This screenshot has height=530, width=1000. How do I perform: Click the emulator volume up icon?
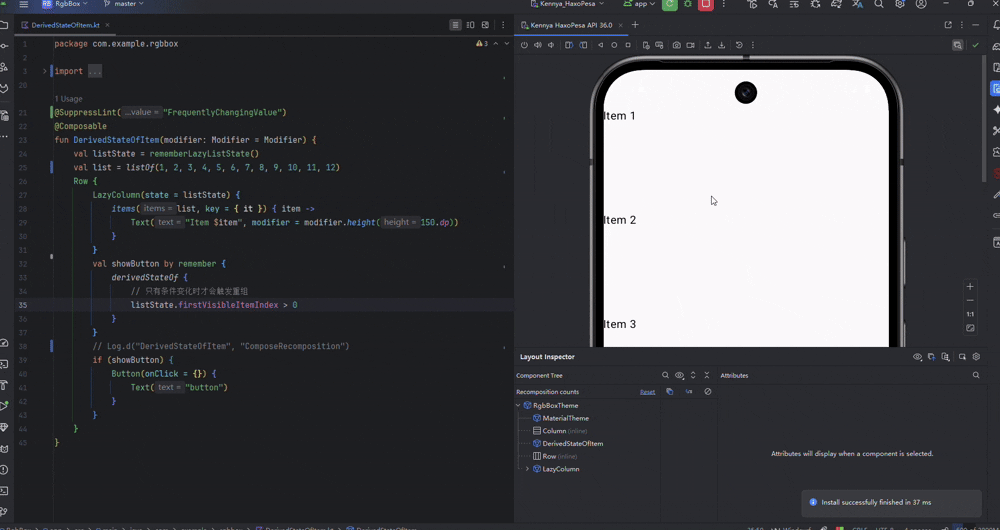point(538,45)
